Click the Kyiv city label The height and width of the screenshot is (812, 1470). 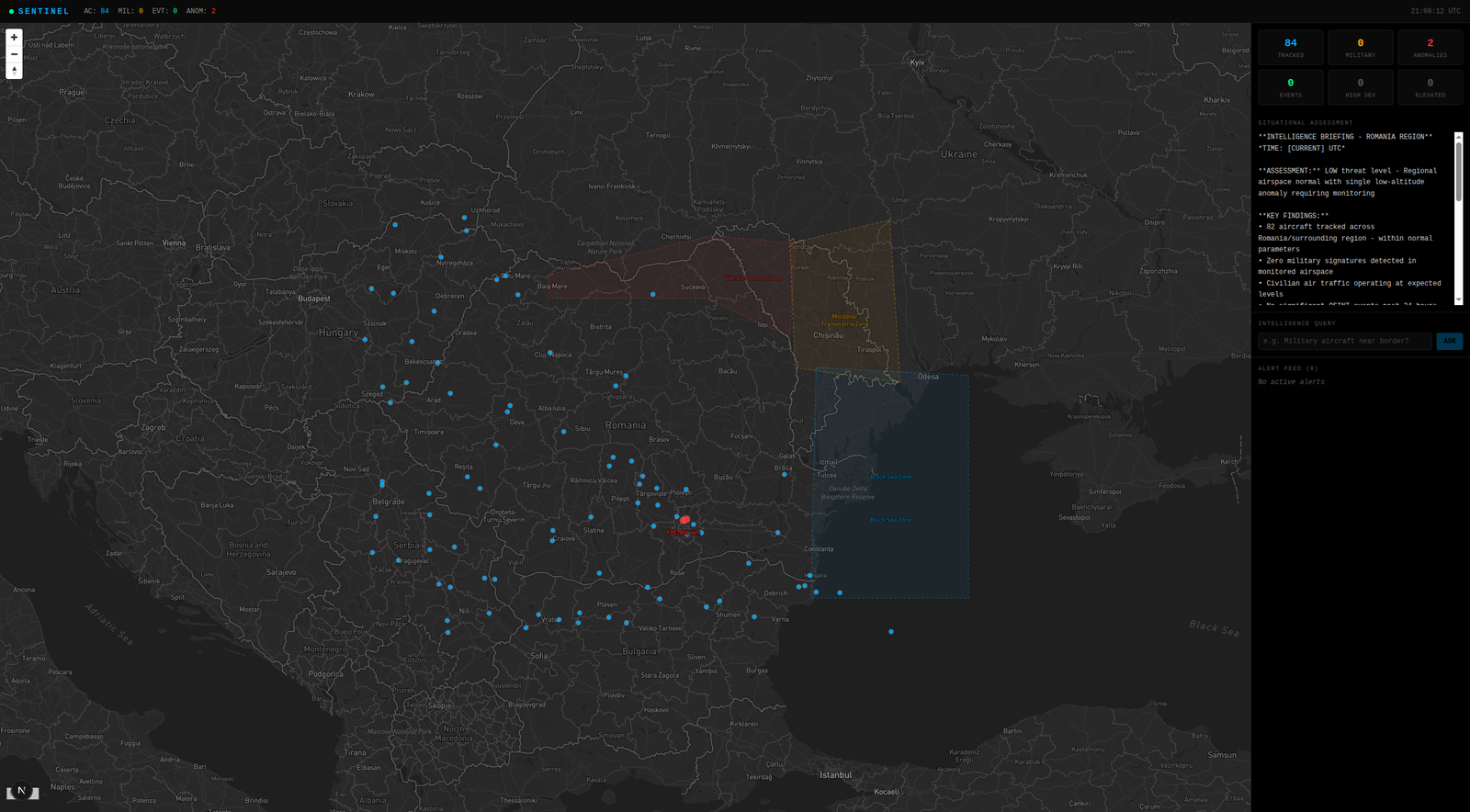917,62
